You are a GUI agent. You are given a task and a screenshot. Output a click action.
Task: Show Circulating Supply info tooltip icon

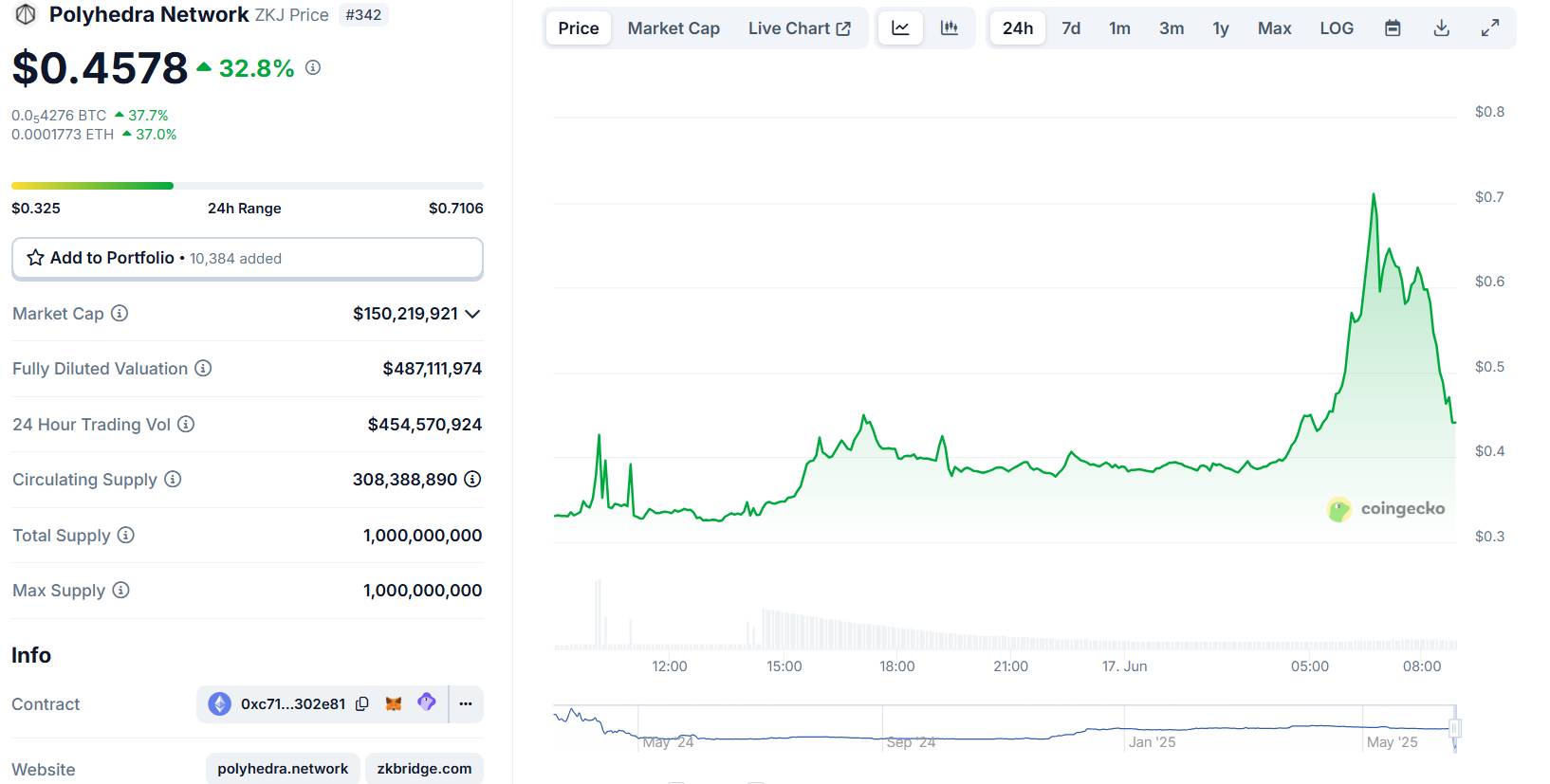click(x=173, y=479)
